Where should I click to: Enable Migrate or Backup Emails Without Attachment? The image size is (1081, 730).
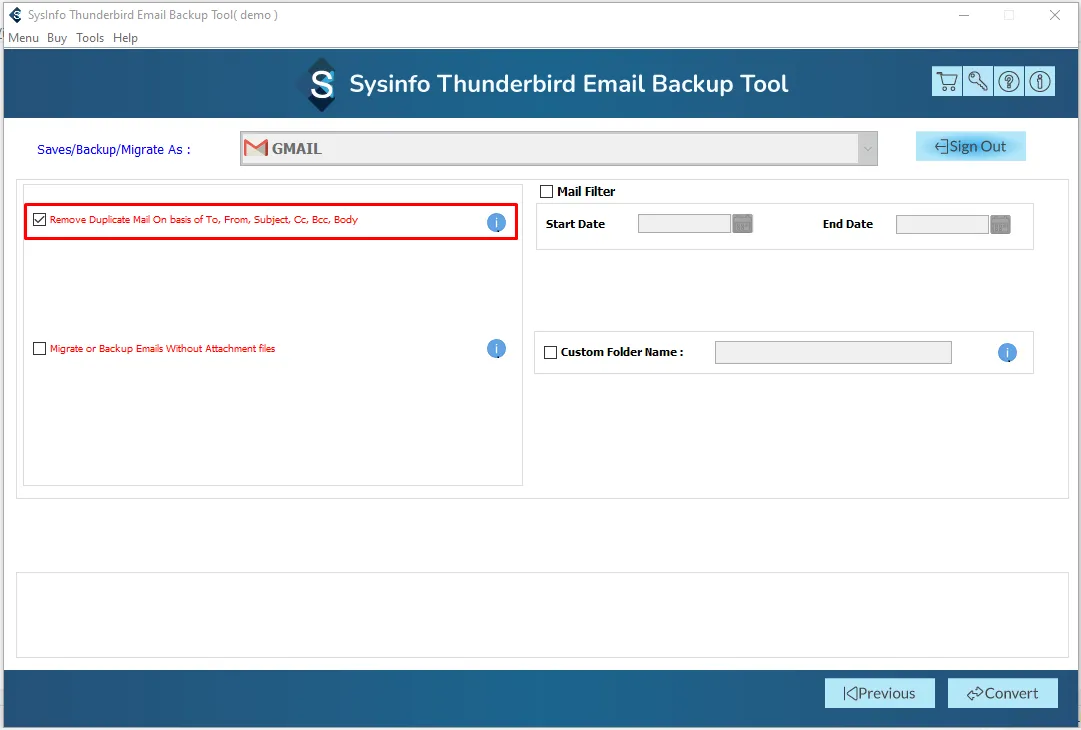pyautogui.click(x=39, y=348)
